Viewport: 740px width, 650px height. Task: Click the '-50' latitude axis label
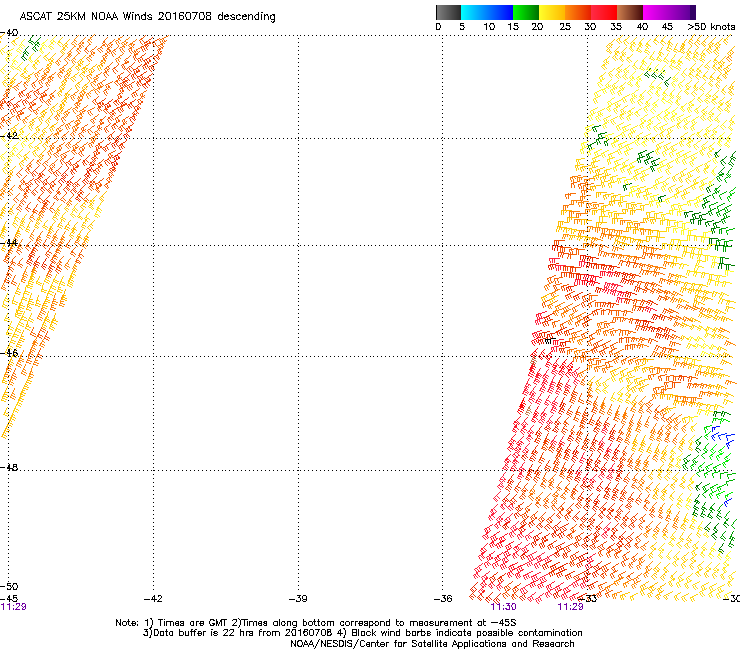point(9,587)
